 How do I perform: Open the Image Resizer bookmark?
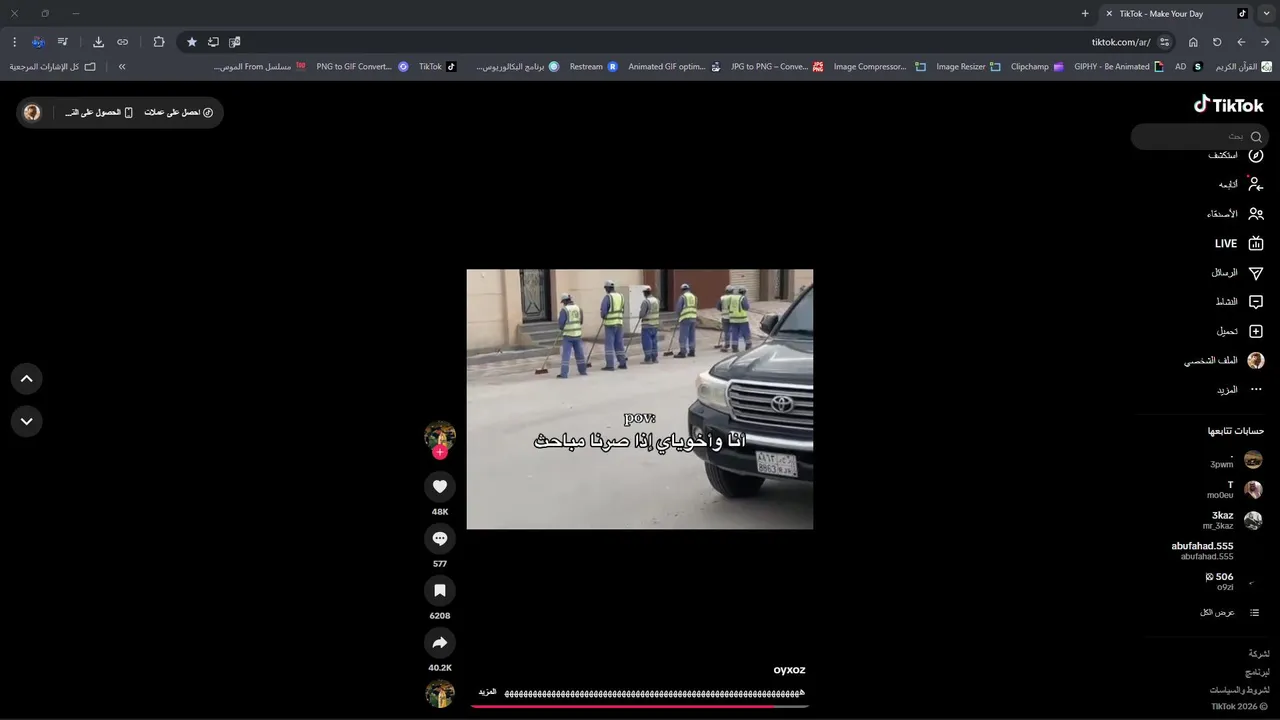pyautogui.click(x=968, y=67)
